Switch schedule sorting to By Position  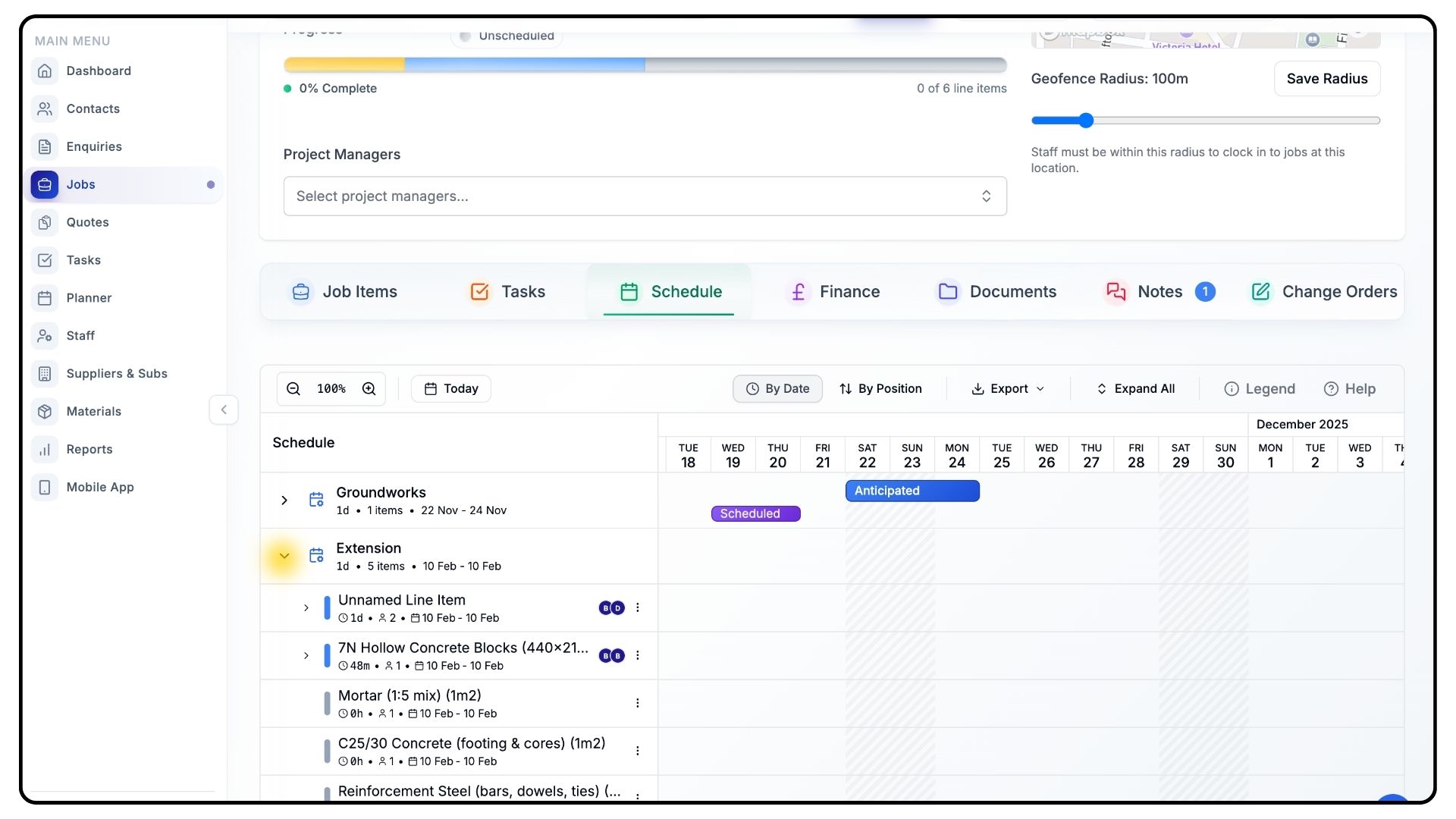[x=880, y=389]
